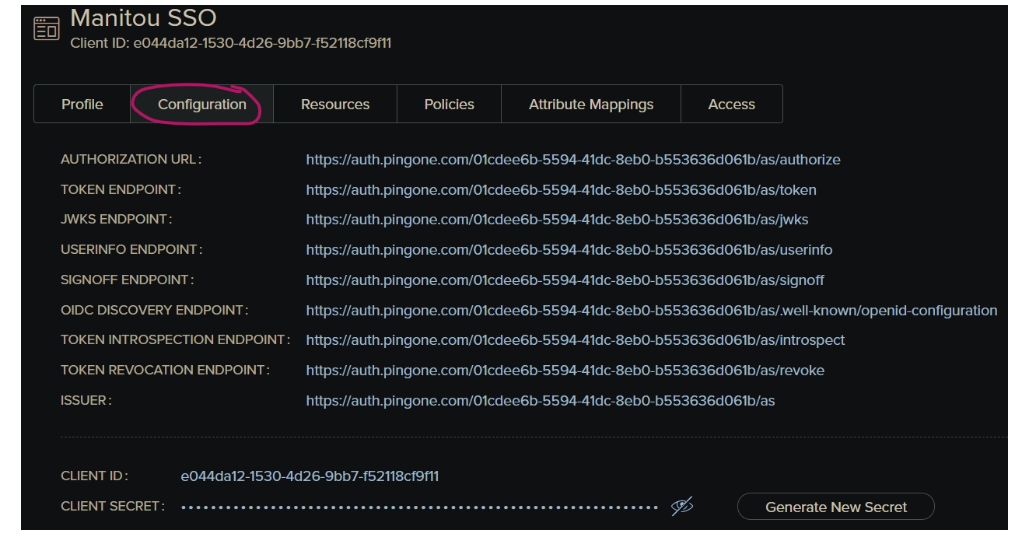Click the ISSUER label

click(86, 400)
